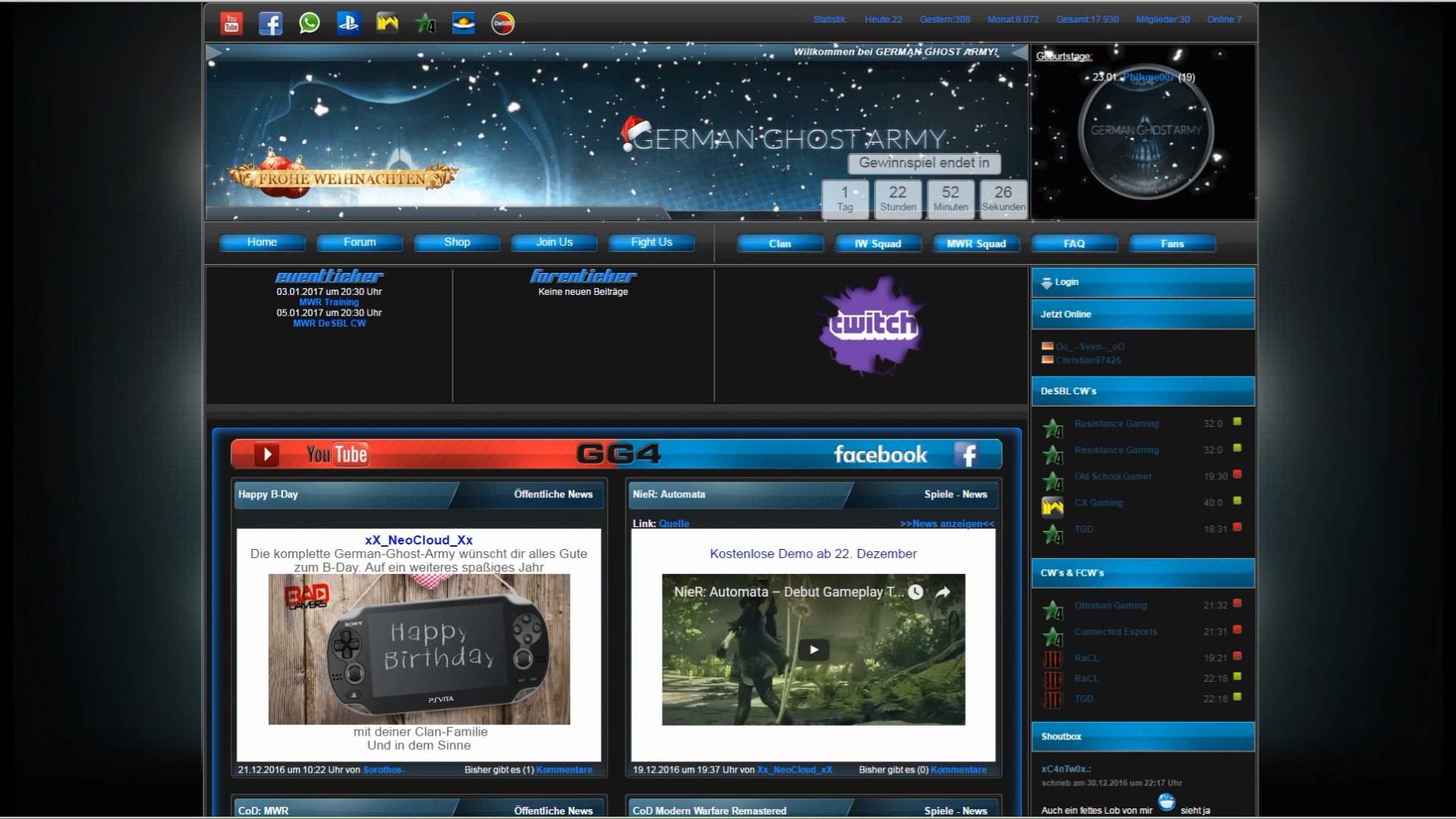Click the German flag beside Christian97426
Screen dimensions: 1456x819
tap(1047, 359)
